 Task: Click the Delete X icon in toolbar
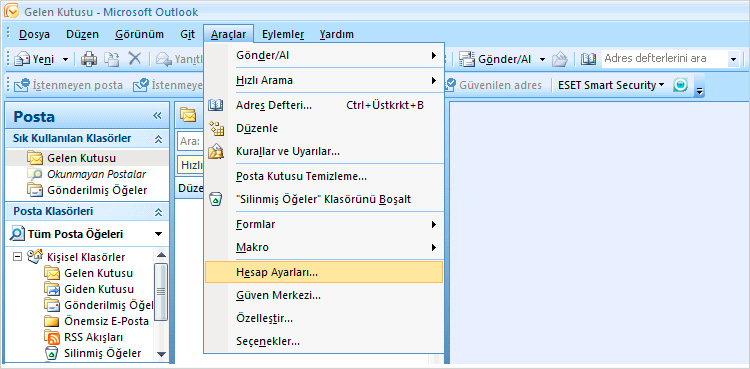coord(135,59)
